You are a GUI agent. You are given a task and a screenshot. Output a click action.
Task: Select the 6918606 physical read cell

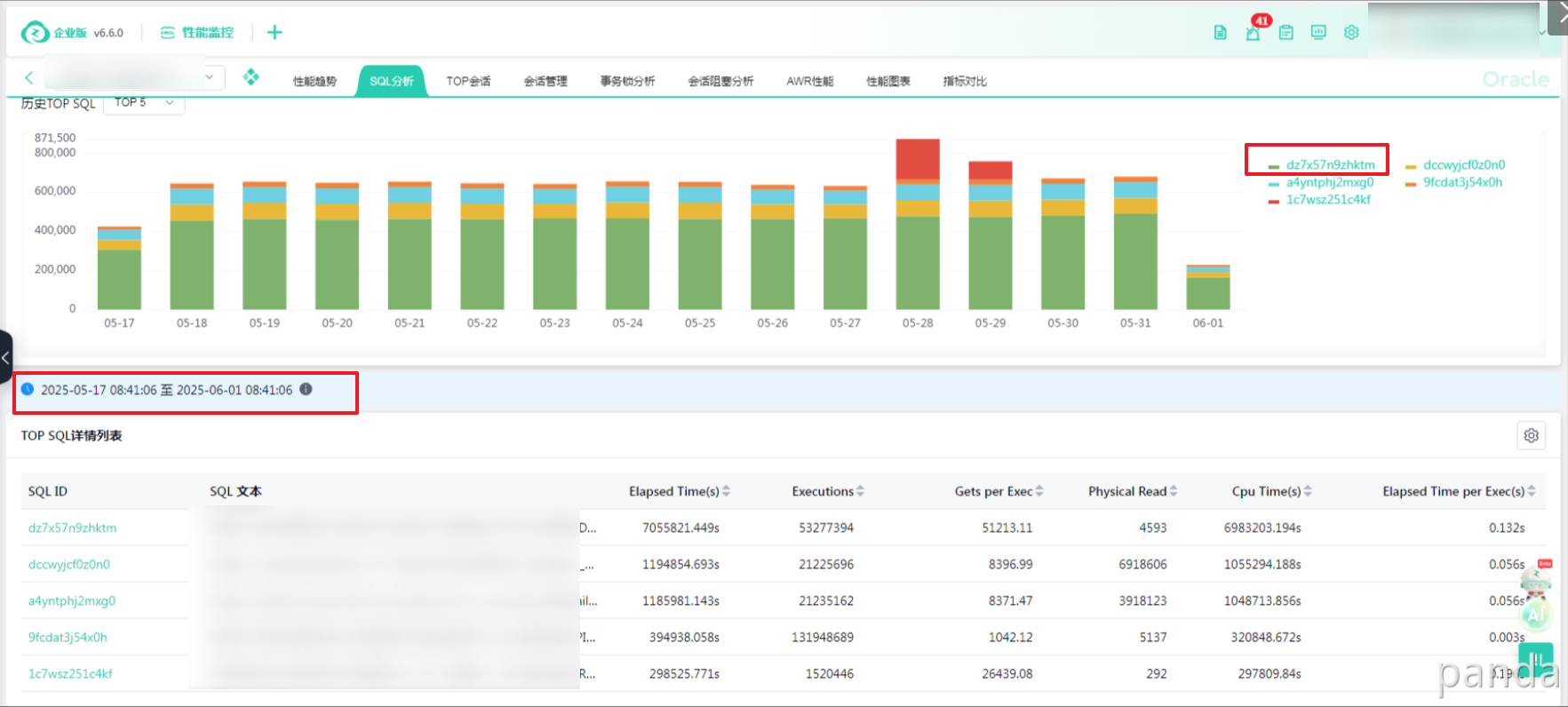point(1142,564)
